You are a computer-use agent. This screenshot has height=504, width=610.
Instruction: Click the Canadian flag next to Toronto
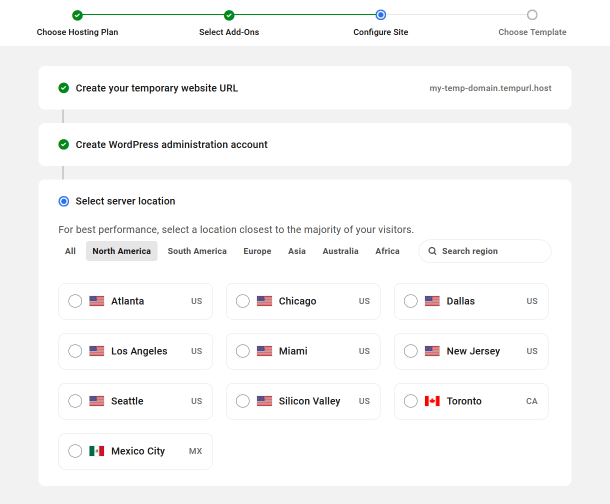[x=432, y=401]
